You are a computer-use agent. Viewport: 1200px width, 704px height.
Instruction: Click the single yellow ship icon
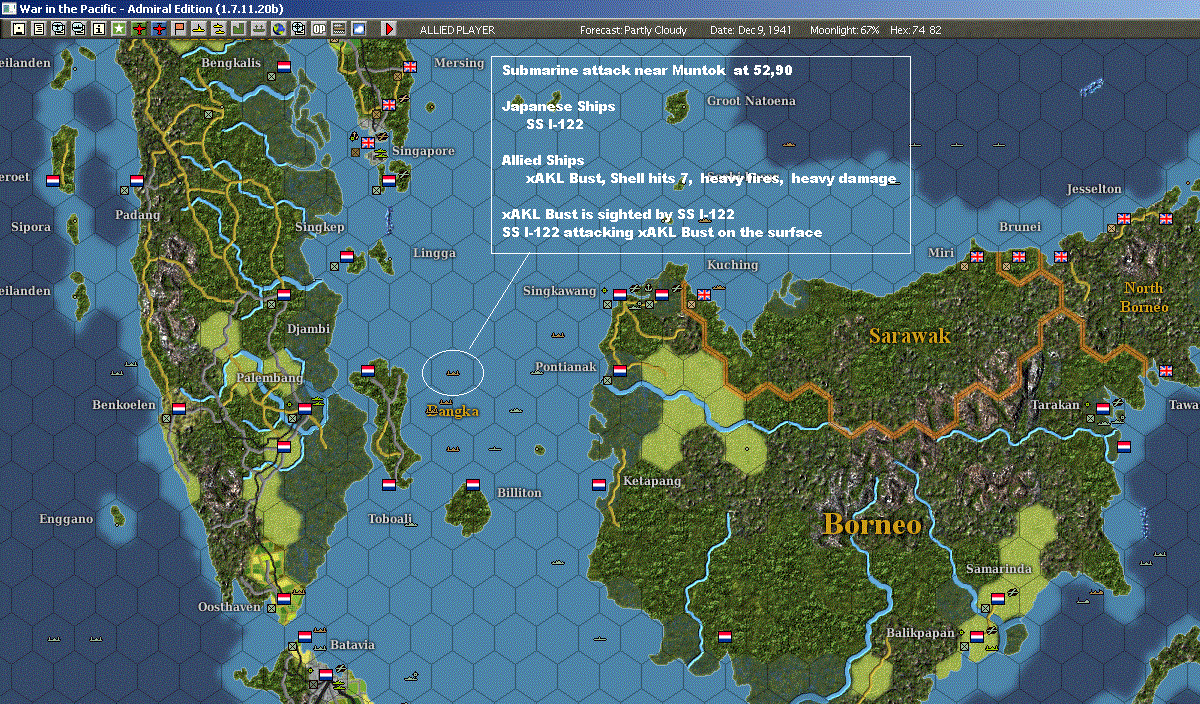click(x=199, y=29)
